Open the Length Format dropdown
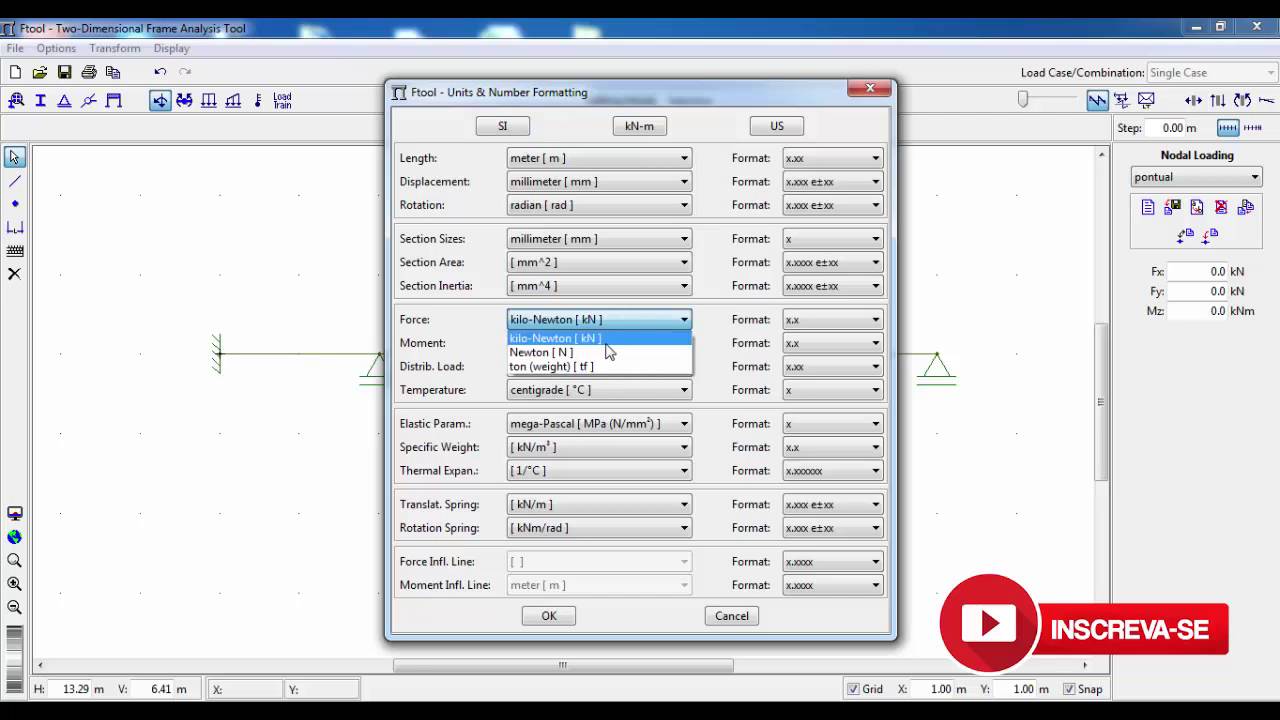 point(832,158)
